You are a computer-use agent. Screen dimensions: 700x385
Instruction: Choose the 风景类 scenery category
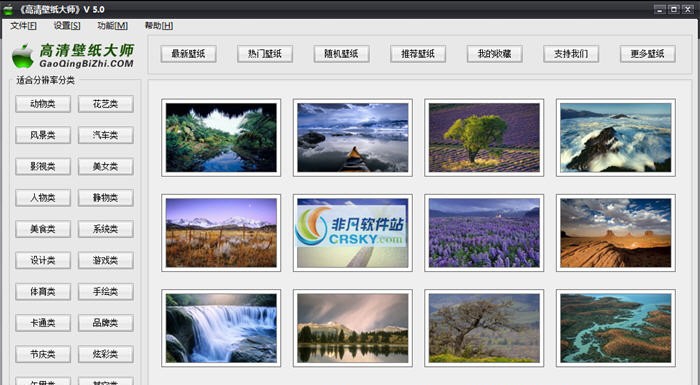[43, 135]
